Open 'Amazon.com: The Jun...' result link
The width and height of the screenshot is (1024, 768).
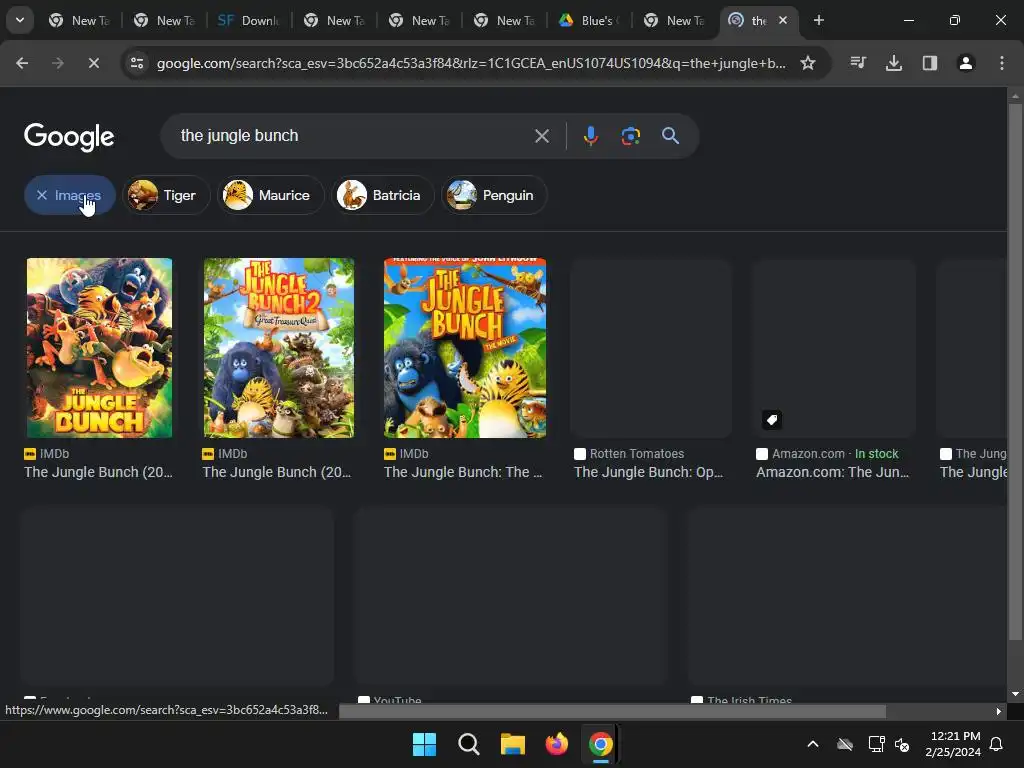coord(833,472)
